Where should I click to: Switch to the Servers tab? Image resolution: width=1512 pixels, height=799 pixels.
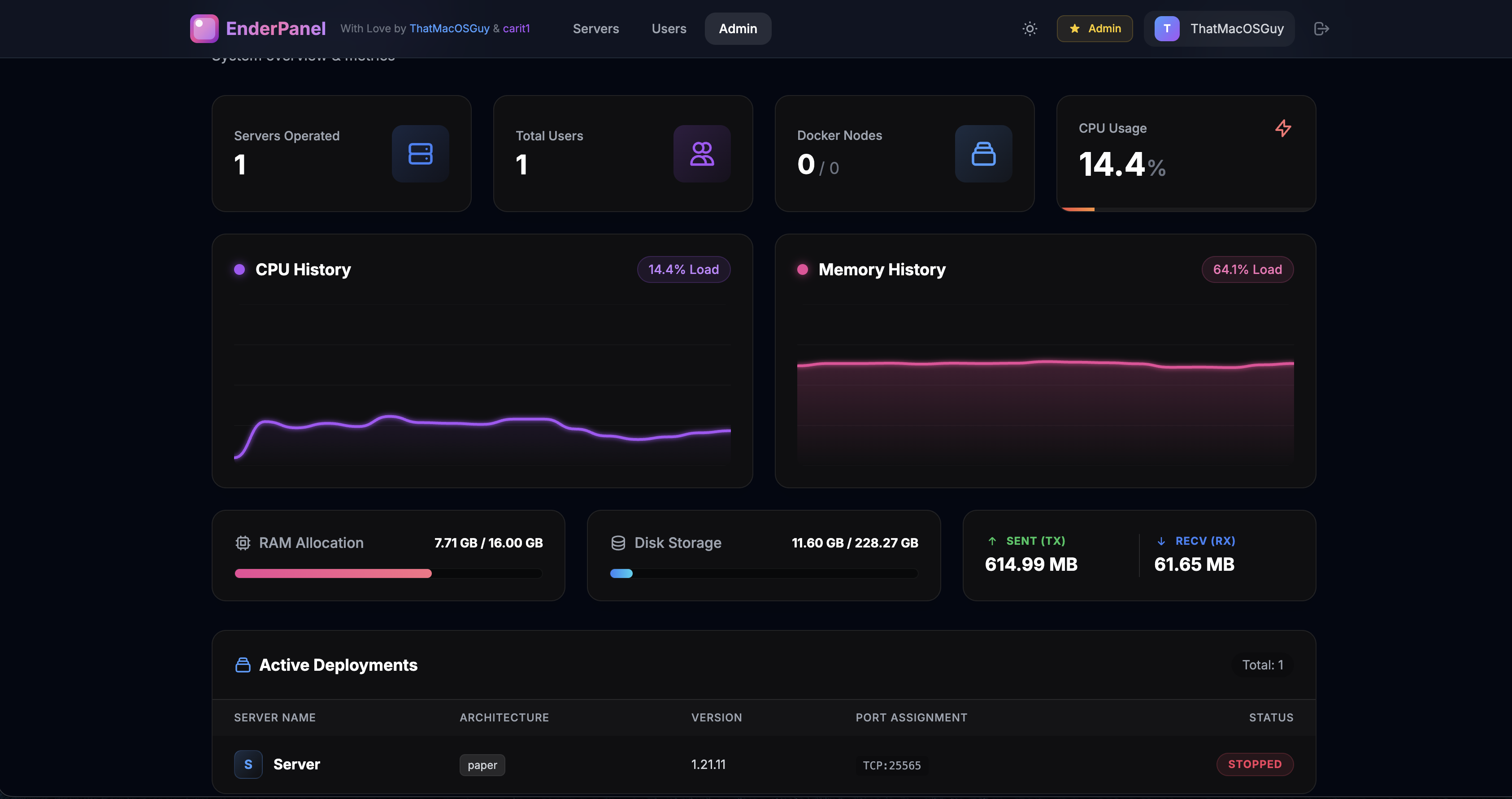596,28
